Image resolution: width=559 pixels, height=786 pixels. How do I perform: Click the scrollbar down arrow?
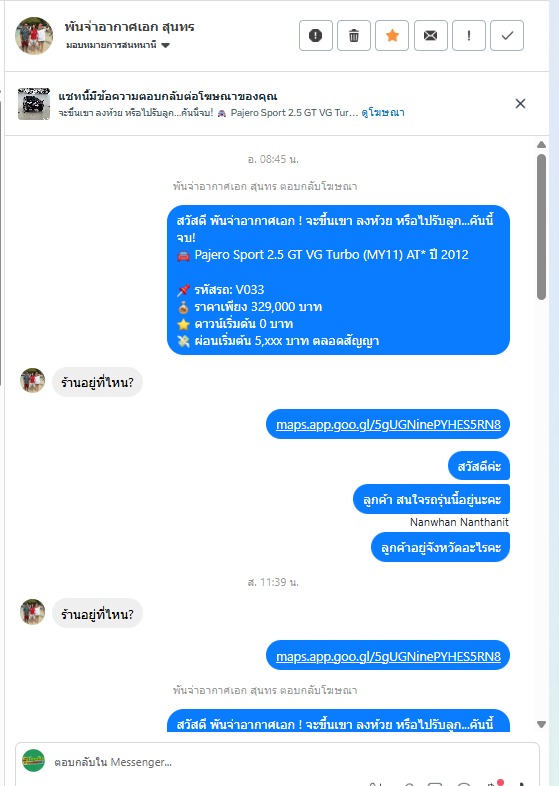tap(541, 724)
